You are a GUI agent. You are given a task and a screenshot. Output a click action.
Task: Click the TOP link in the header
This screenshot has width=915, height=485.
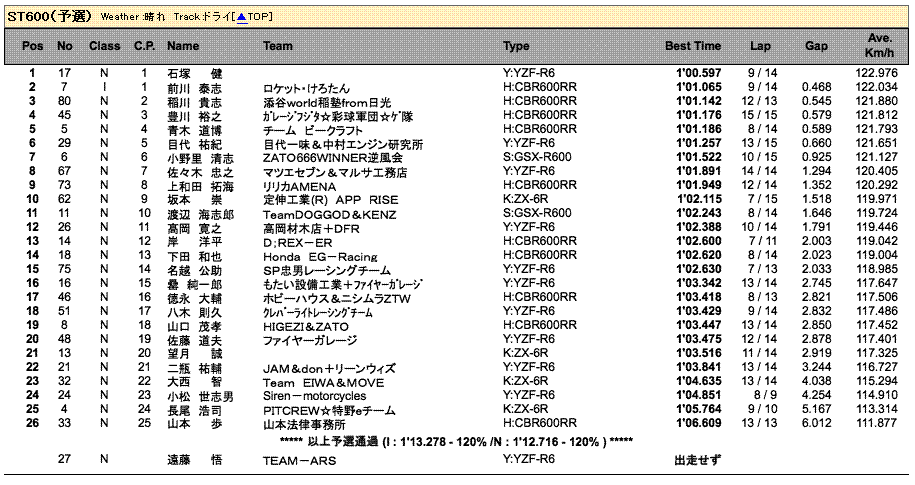tap(253, 16)
